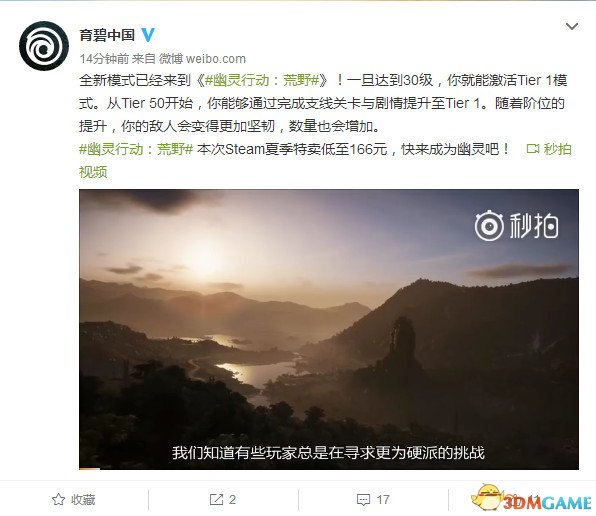Open the Ubisoft spiral avatar profile
Viewport: 596px width, 516px height.
coord(44,46)
